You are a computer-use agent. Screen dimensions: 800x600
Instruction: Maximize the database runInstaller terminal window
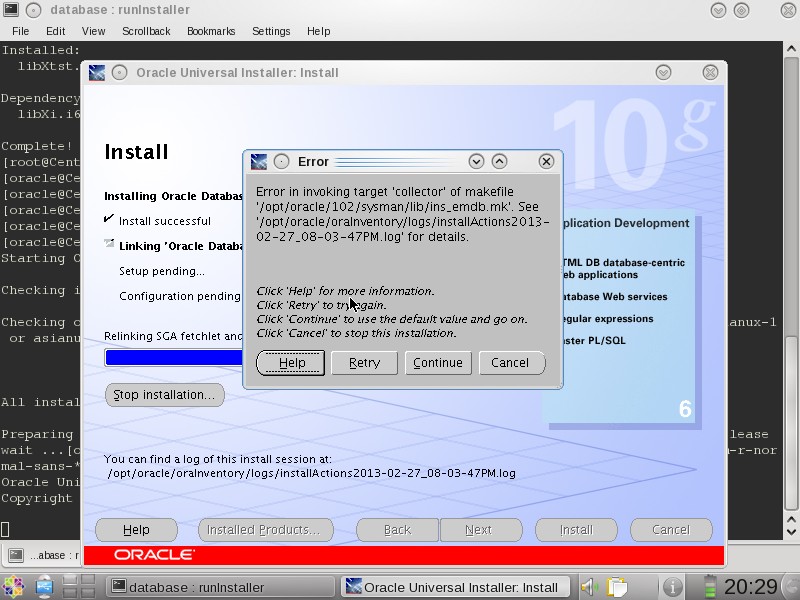tap(742, 10)
